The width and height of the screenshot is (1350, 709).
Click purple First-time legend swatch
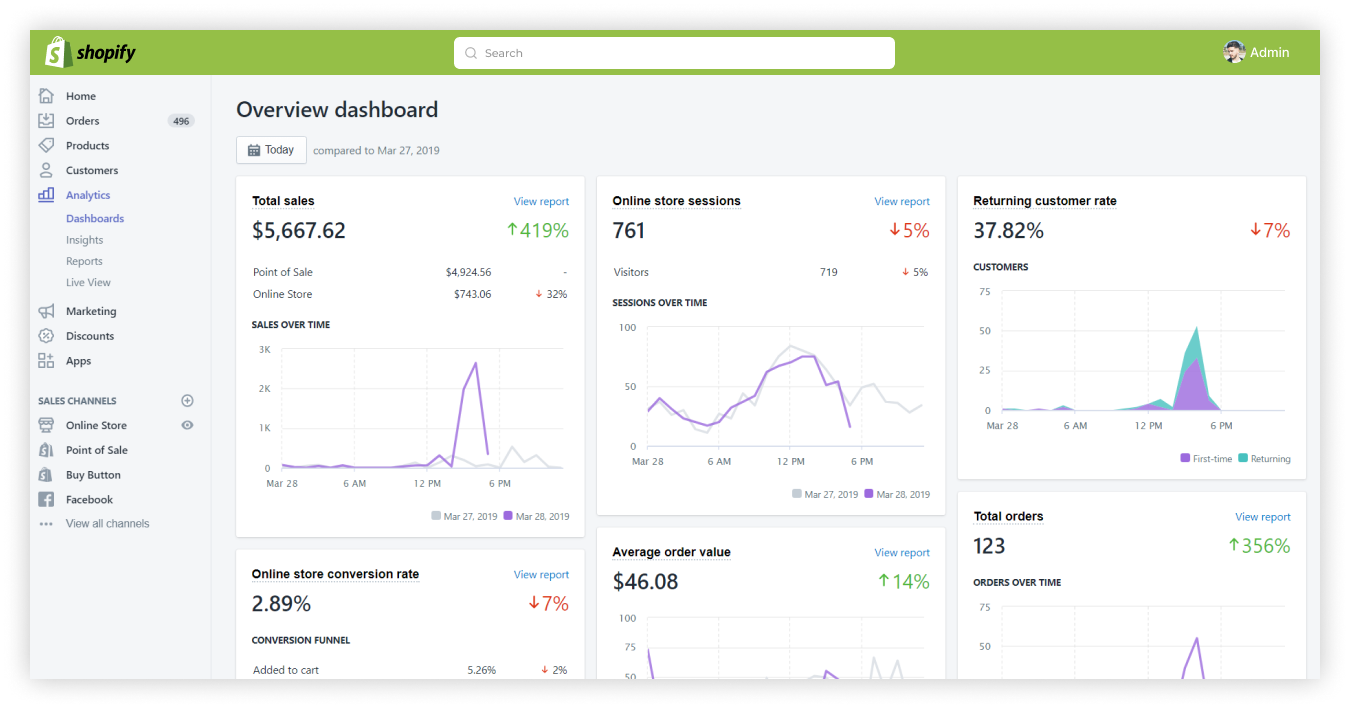[x=1185, y=458]
